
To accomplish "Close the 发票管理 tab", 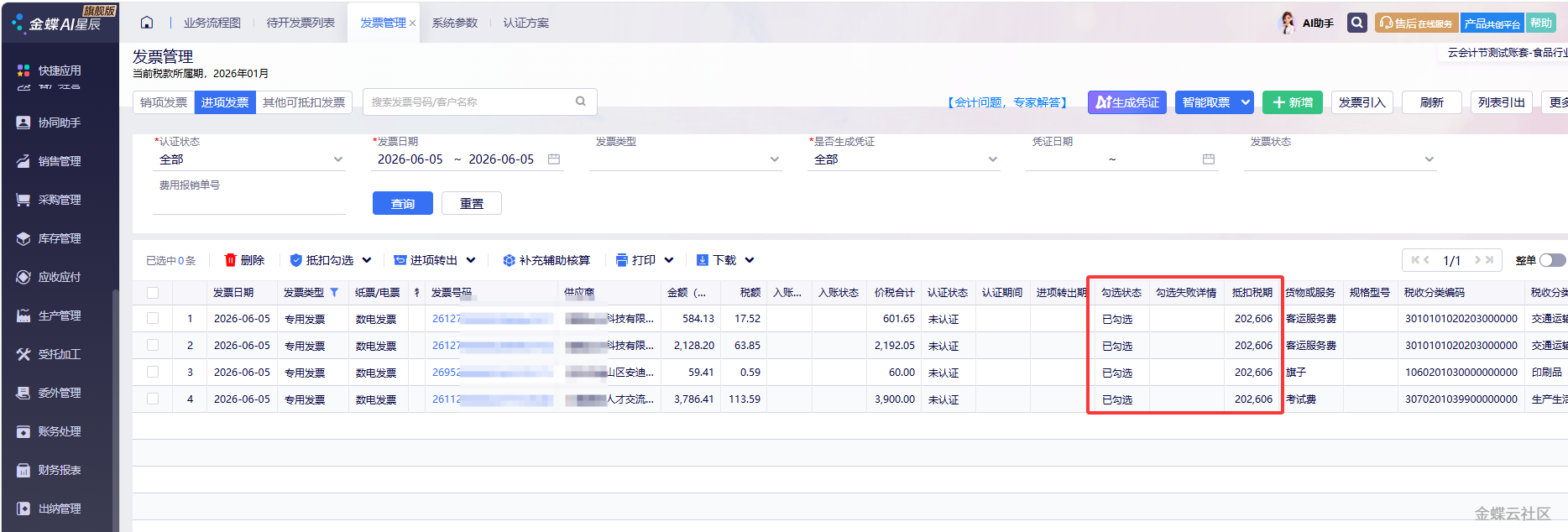I will click(x=412, y=23).
